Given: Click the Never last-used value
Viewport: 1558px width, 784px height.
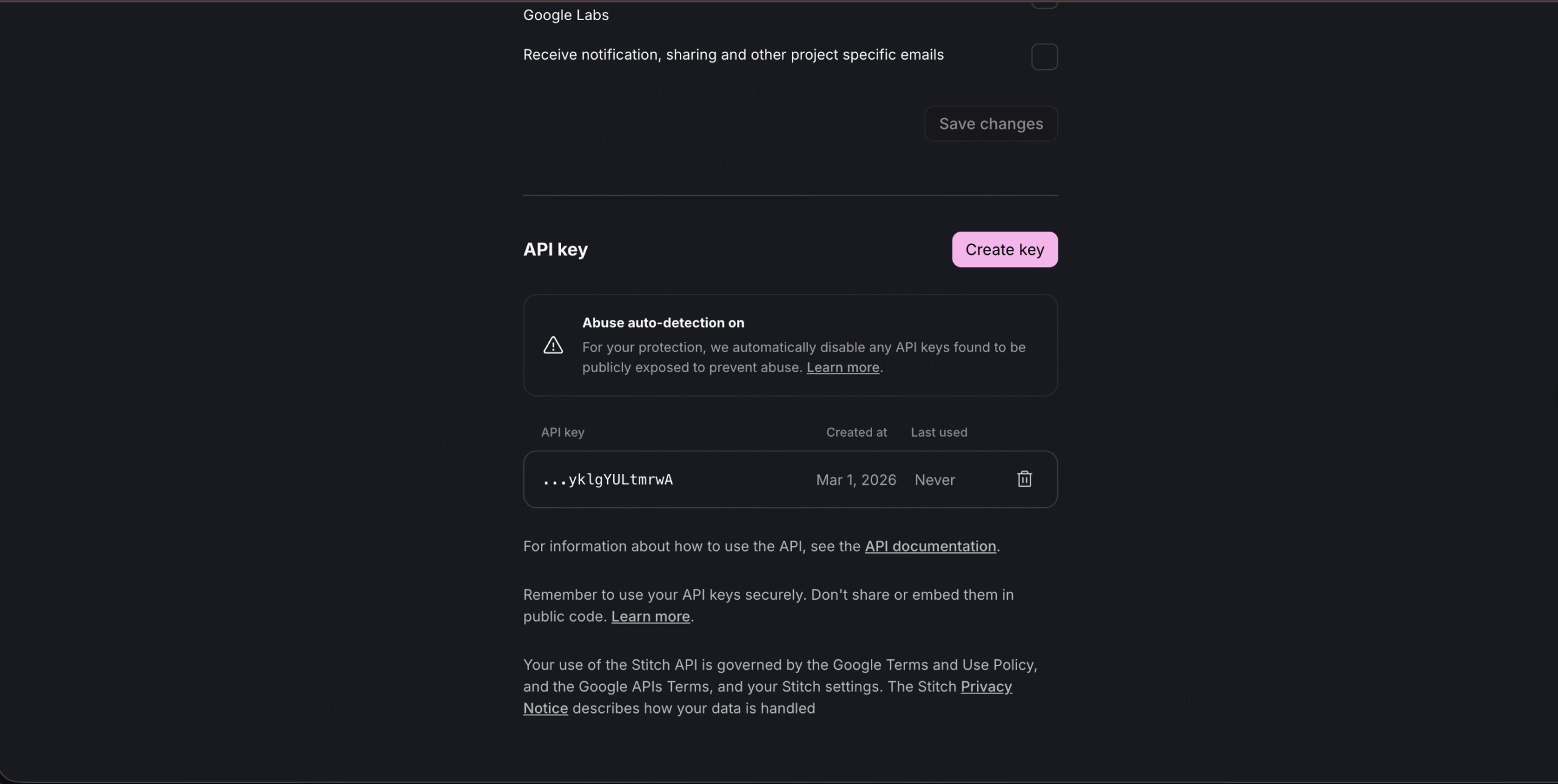Looking at the screenshot, I should (x=934, y=480).
